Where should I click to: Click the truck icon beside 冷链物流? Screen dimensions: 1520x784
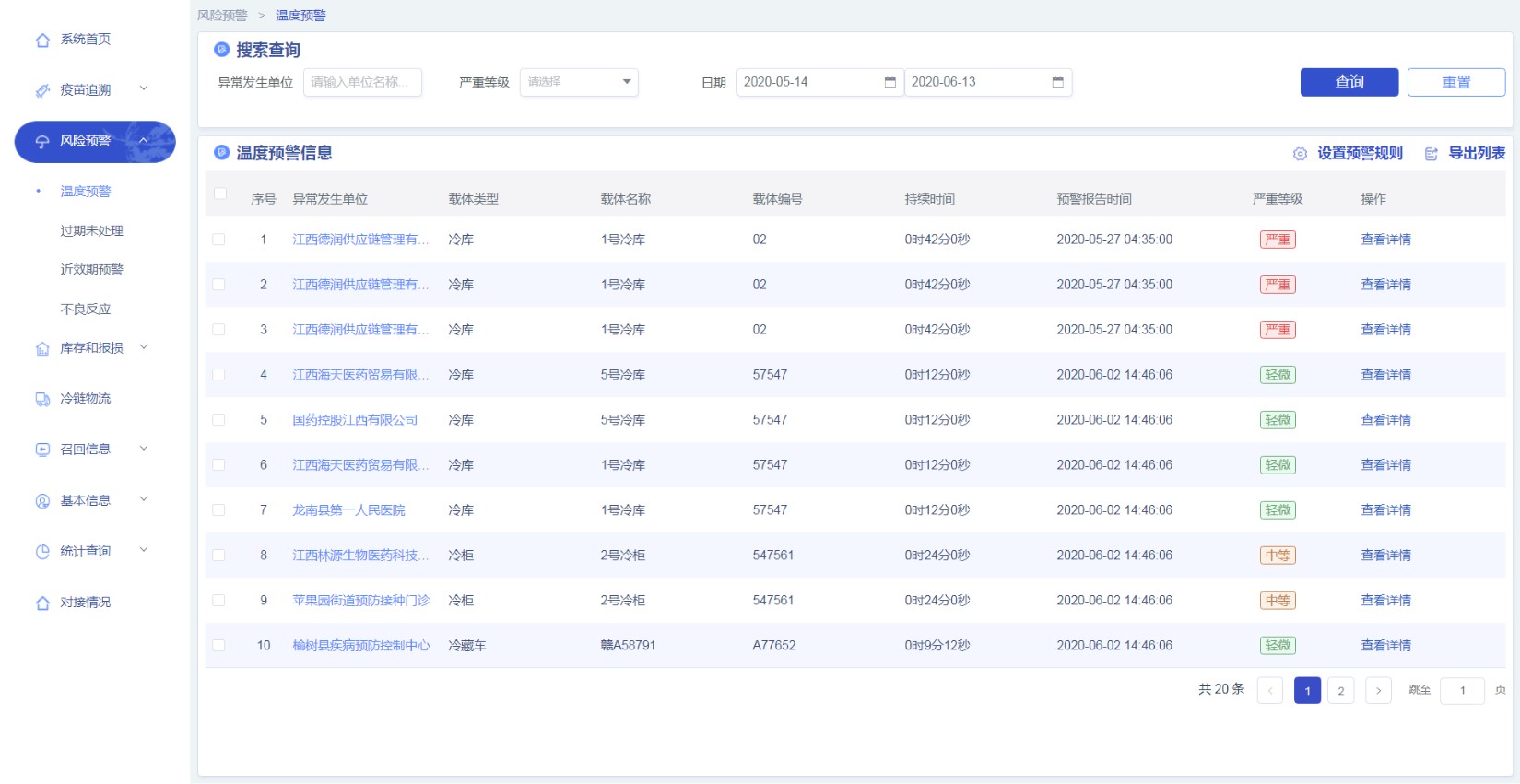[x=42, y=399]
